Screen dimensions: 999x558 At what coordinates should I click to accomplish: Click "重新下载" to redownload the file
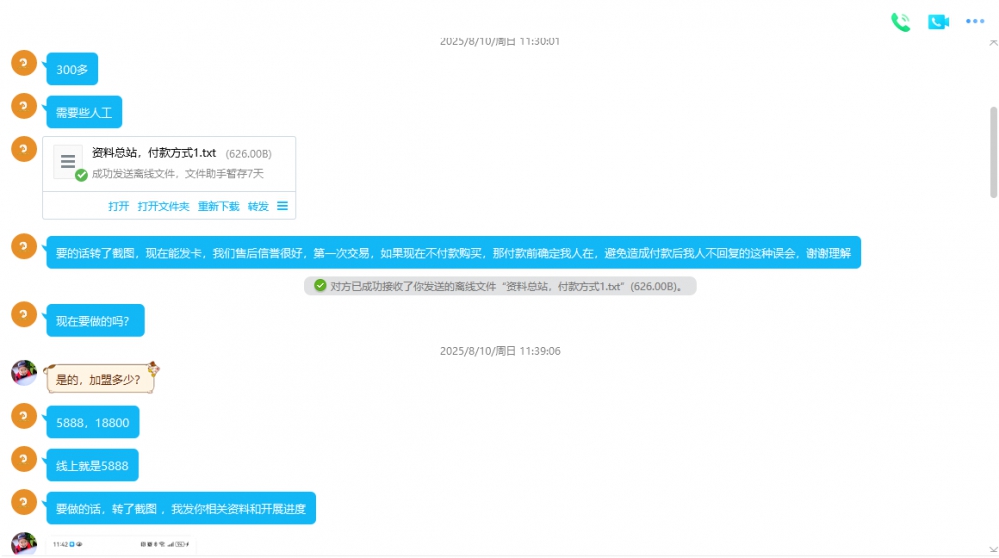(x=218, y=206)
